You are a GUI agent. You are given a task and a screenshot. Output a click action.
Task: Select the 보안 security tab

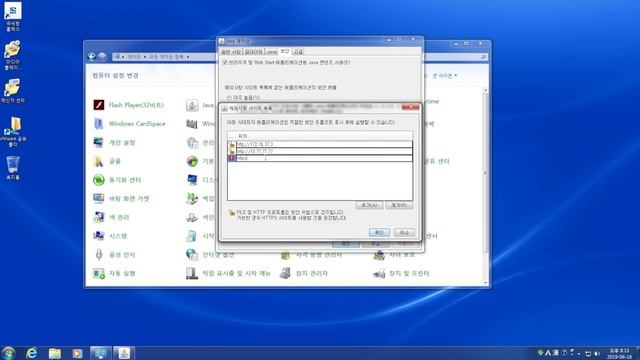[x=285, y=51]
